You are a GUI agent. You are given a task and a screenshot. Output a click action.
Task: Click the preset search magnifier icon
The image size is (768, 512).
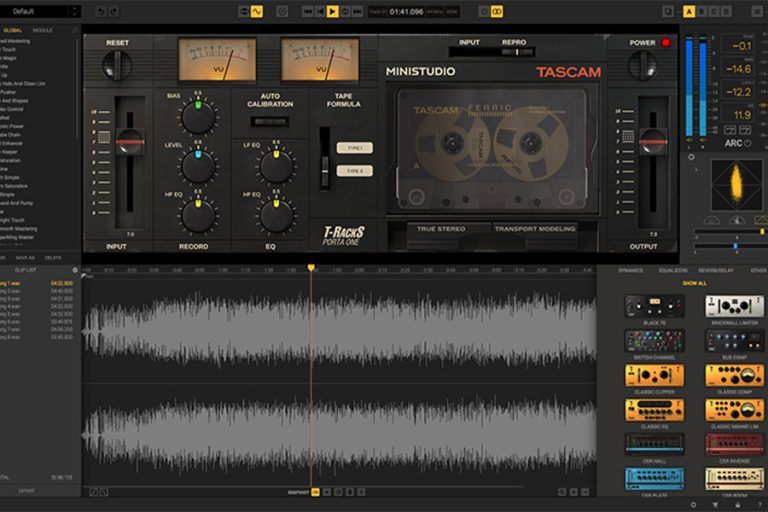click(74, 30)
